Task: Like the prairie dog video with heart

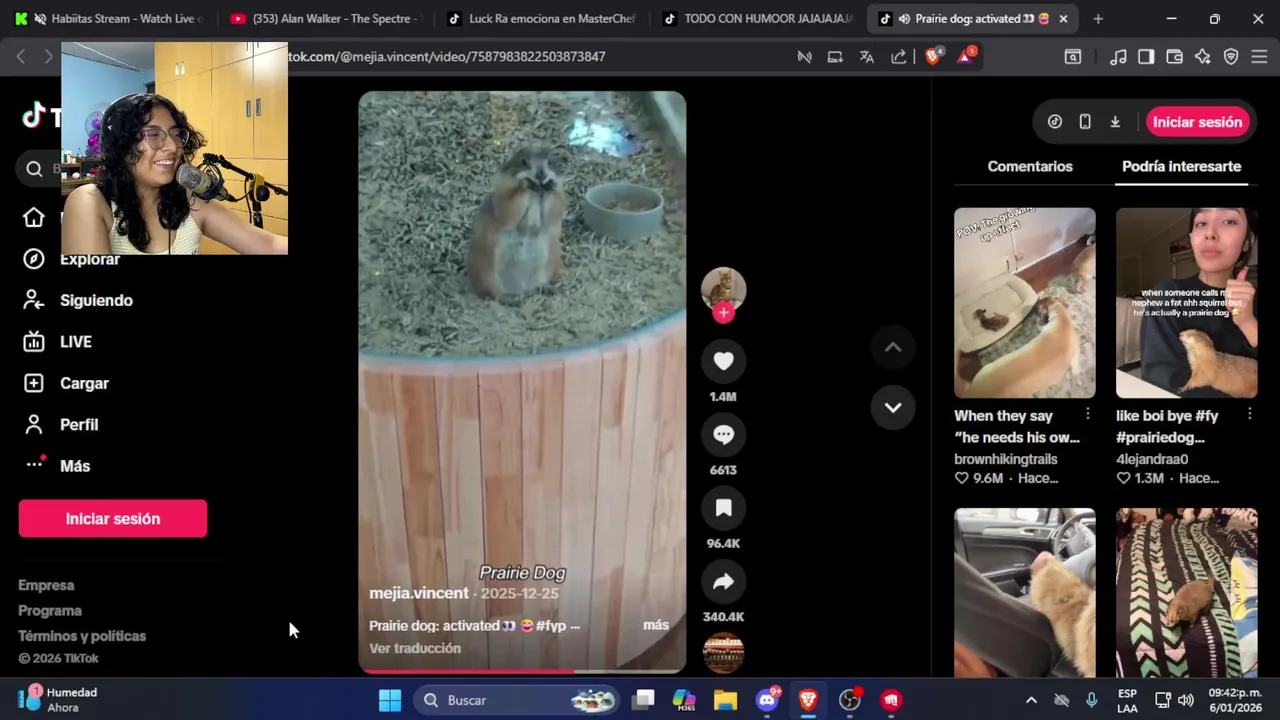Action: pyautogui.click(x=723, y=361)
